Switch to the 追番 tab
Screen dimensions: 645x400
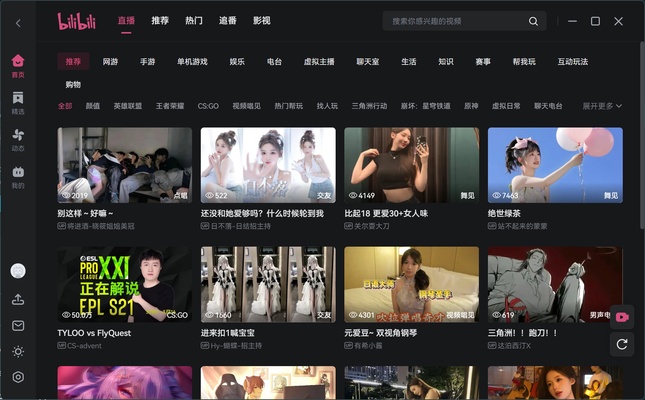tap(227, 21)
